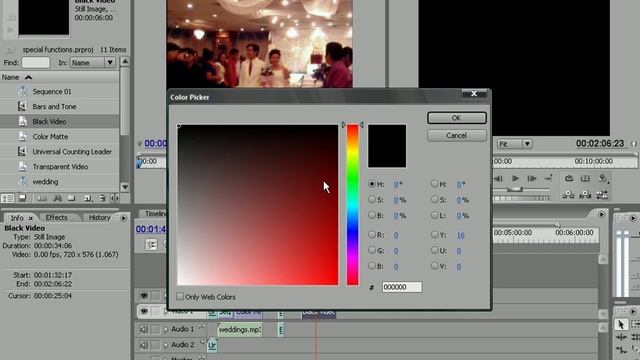Open the In: Name dropdown
The width and height of the screenshot is (640, 360).
[x=93, y=62]
